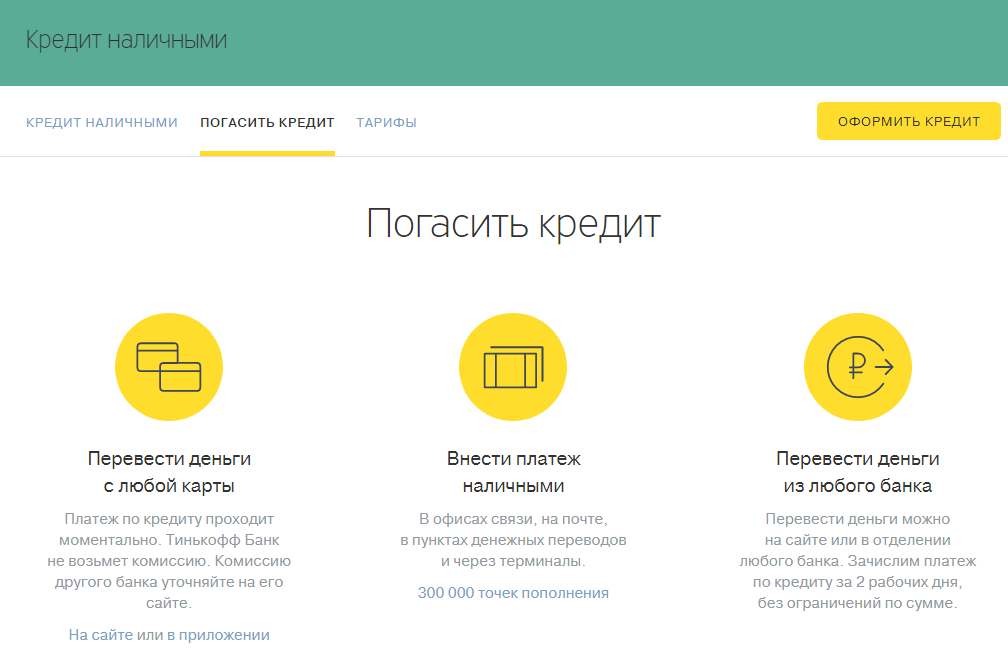1008x658 pixels.
Task: Select the Погасить кредит tab
Action: pyautogui.click(x=267, y=123)
